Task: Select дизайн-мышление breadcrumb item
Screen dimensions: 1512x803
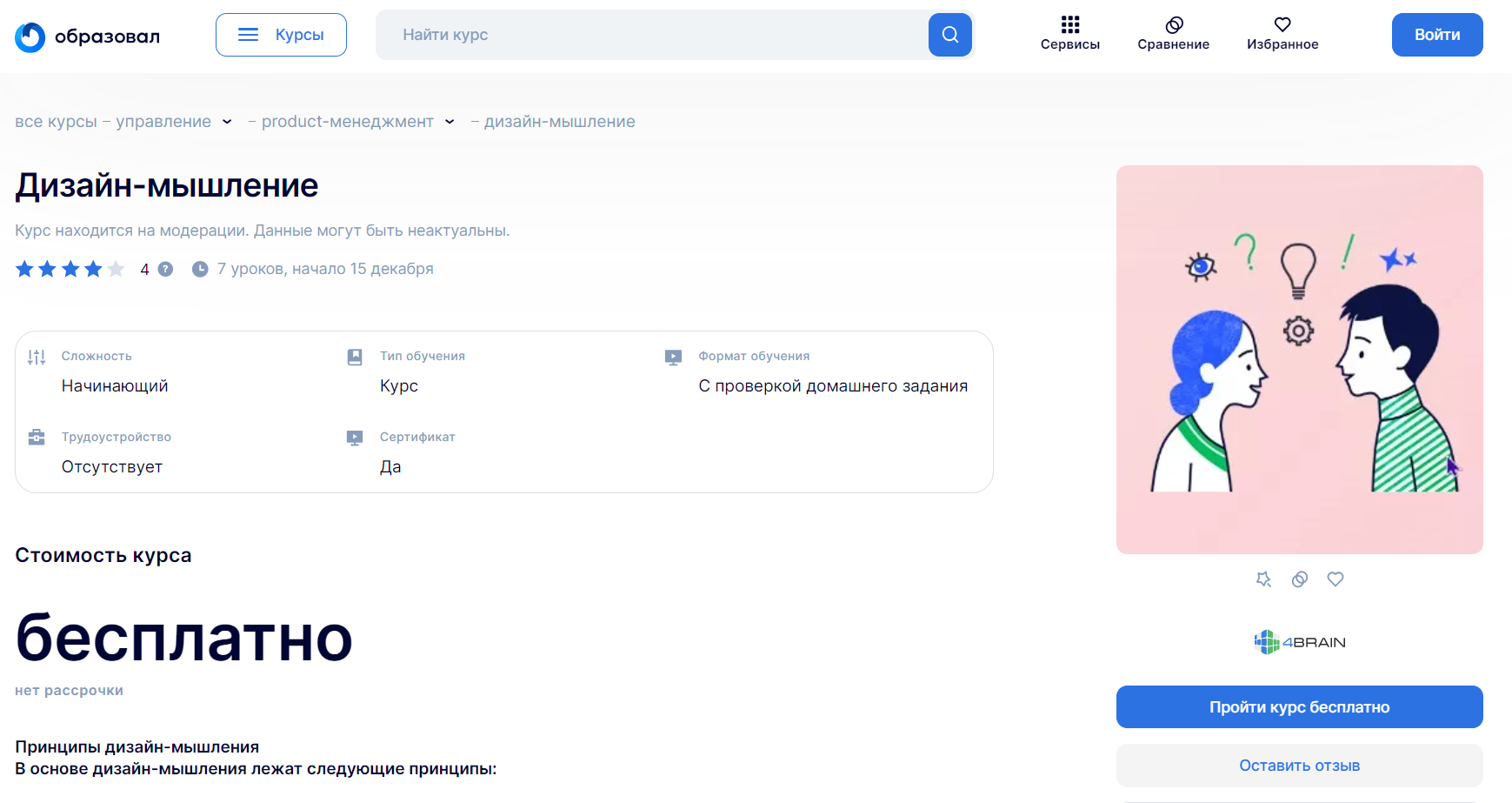Action: (559, 122)
